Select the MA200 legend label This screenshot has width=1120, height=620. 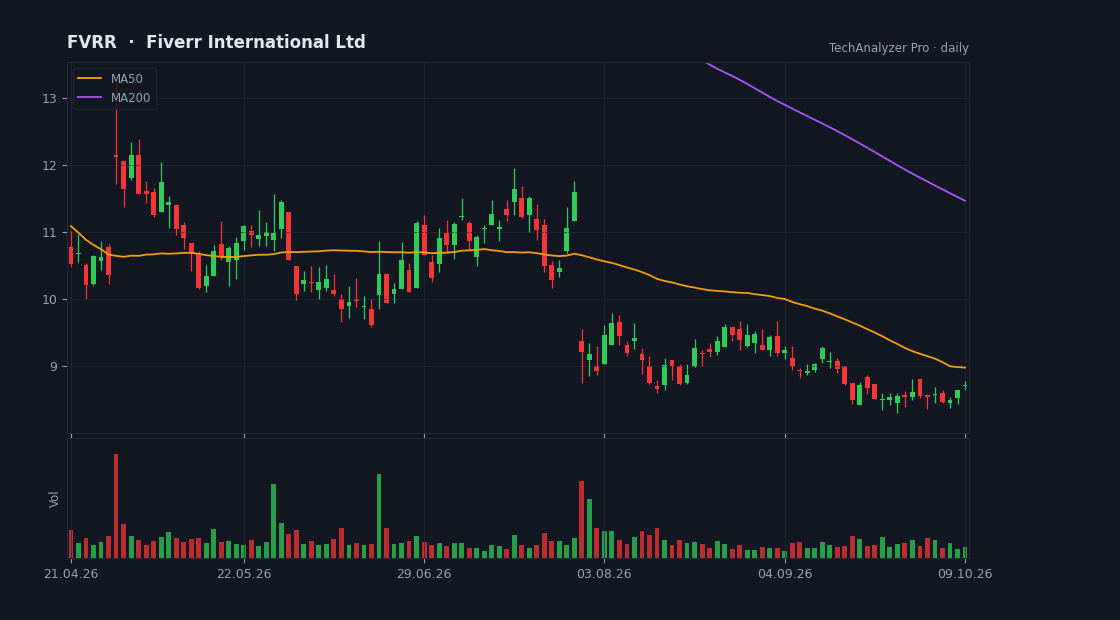point(130,98)
